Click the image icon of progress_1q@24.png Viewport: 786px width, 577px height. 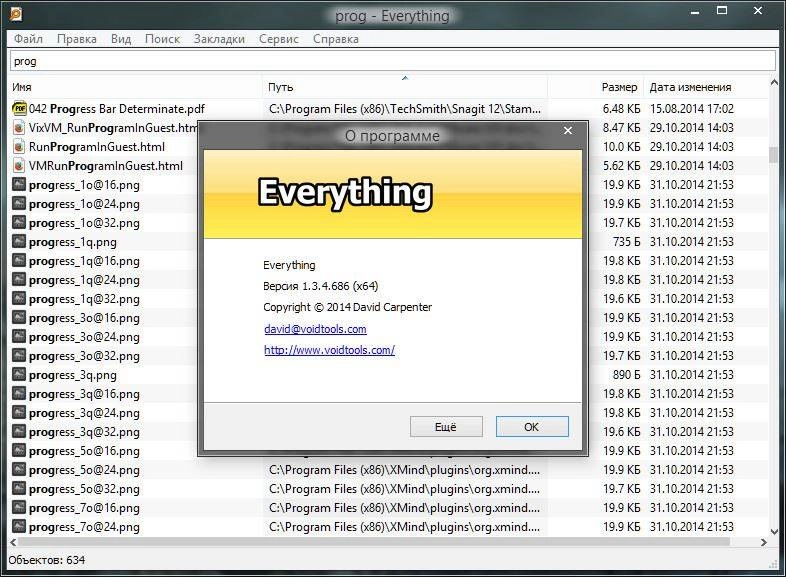pyautogui.click(x=19, y=280)
